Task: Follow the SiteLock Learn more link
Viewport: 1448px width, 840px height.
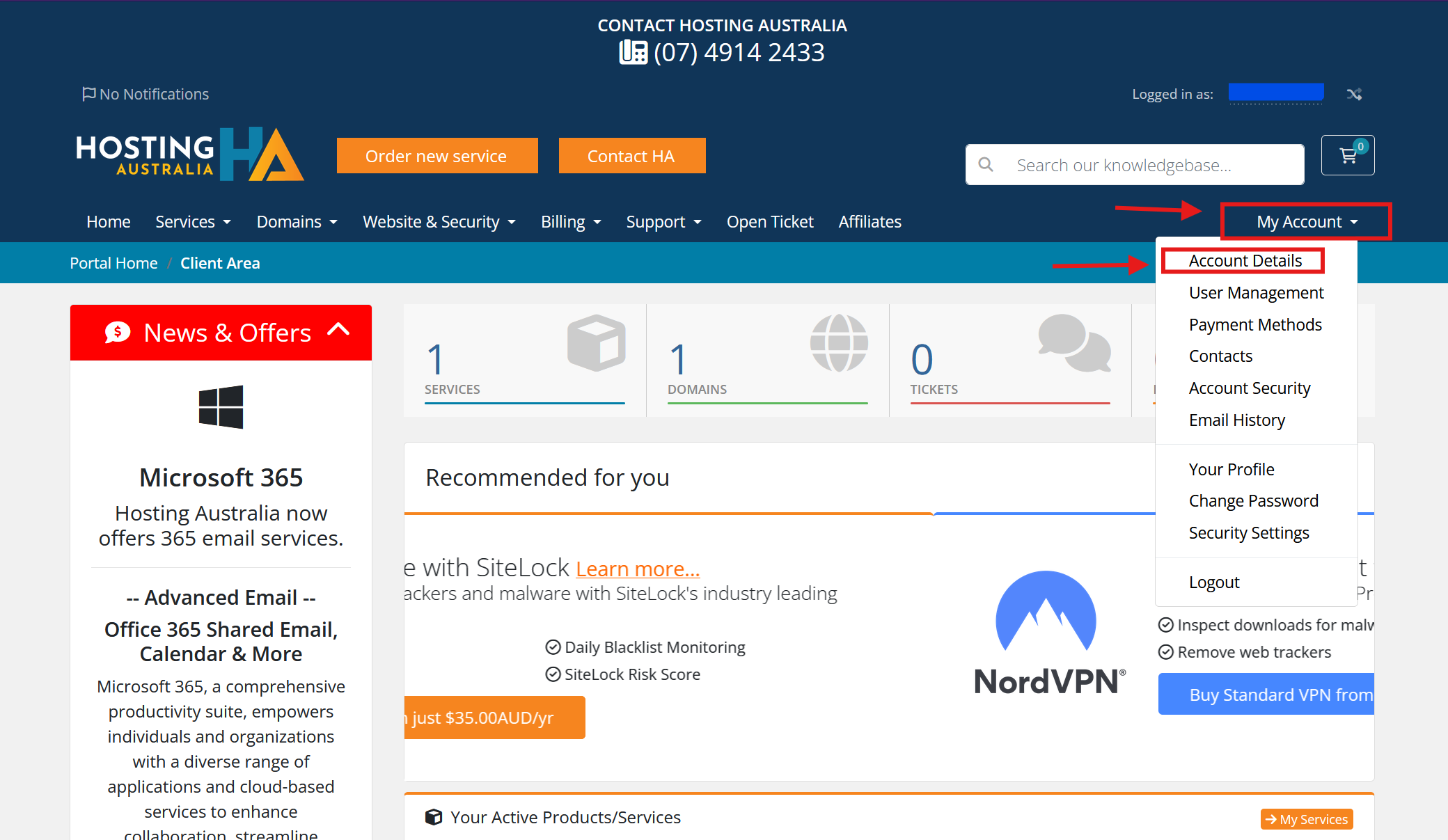Action: [638, 569]
